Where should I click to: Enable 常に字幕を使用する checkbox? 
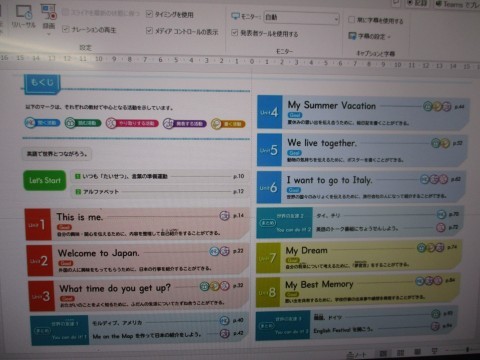[x=351, y=20]
